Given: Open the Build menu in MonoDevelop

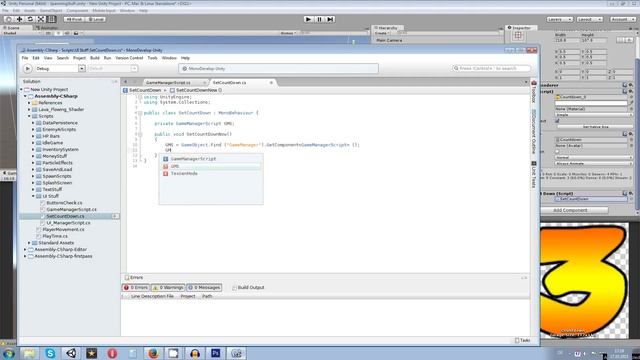Looking at the screenshot, I should (x=95, y=58).
